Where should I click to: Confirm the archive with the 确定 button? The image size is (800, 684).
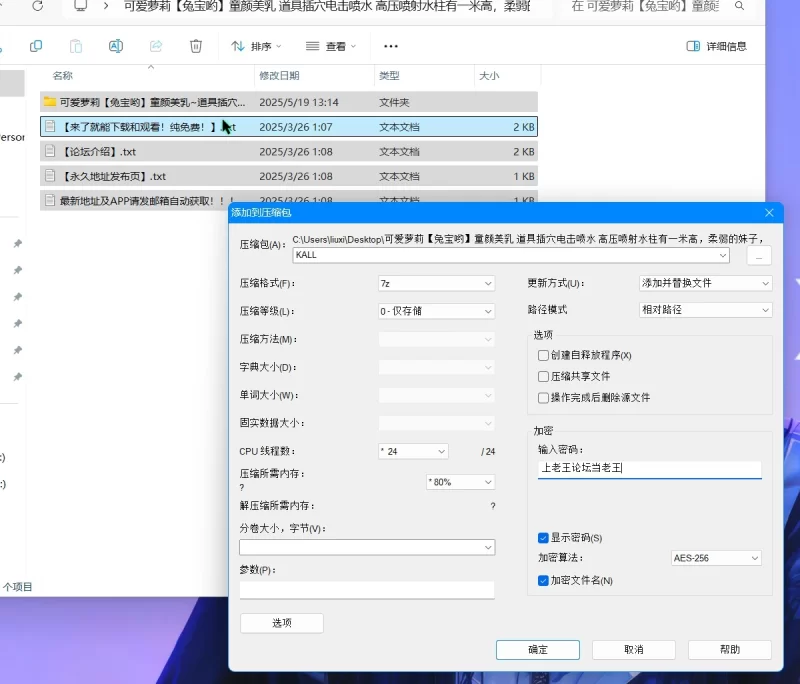(538, 649)
